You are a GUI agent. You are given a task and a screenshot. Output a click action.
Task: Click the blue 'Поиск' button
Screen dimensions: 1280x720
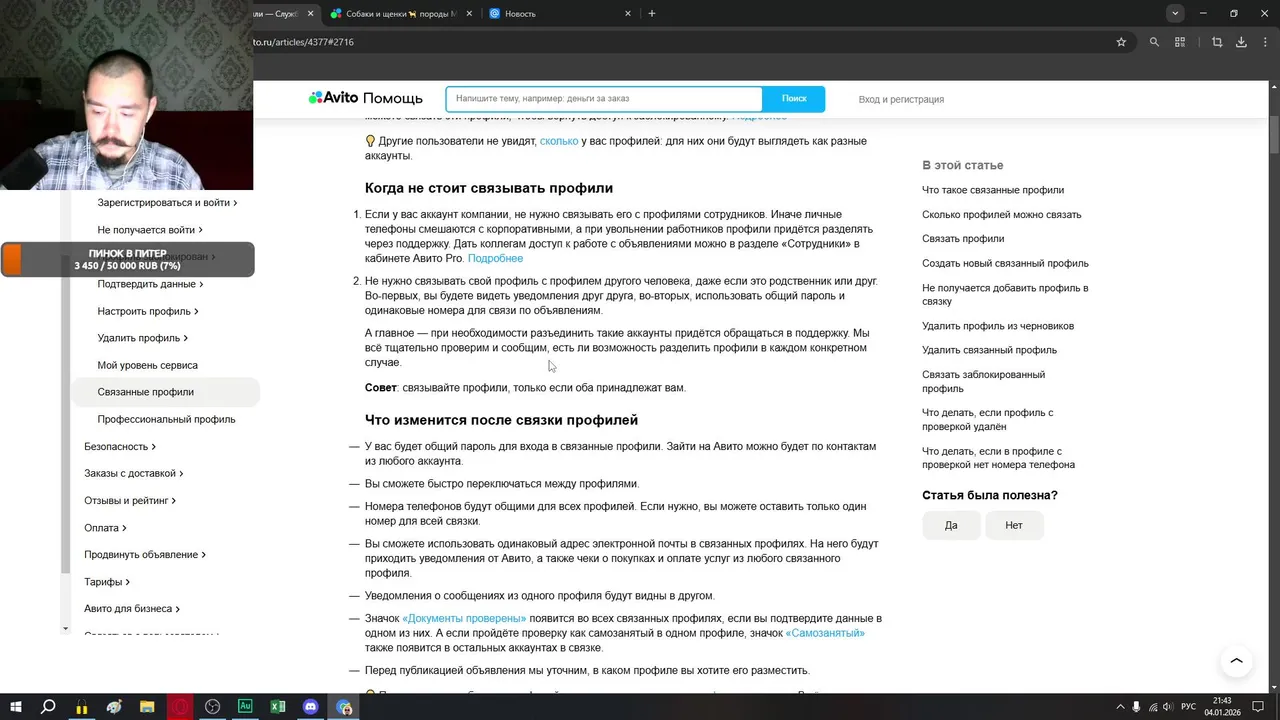(794, 99)
